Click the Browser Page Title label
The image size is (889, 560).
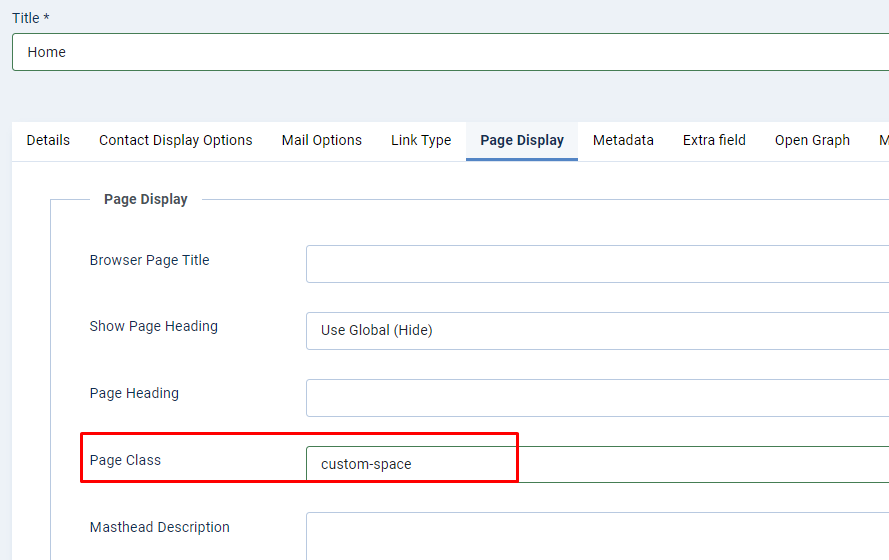(x=149, y=260)
